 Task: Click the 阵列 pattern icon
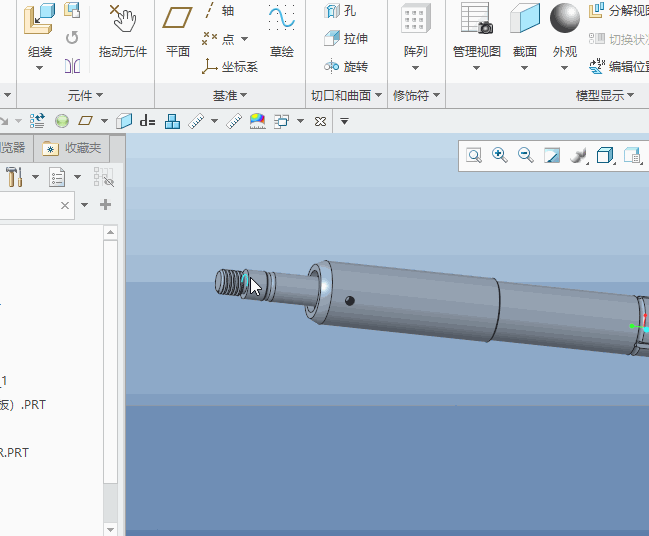(x=416, y=19)
